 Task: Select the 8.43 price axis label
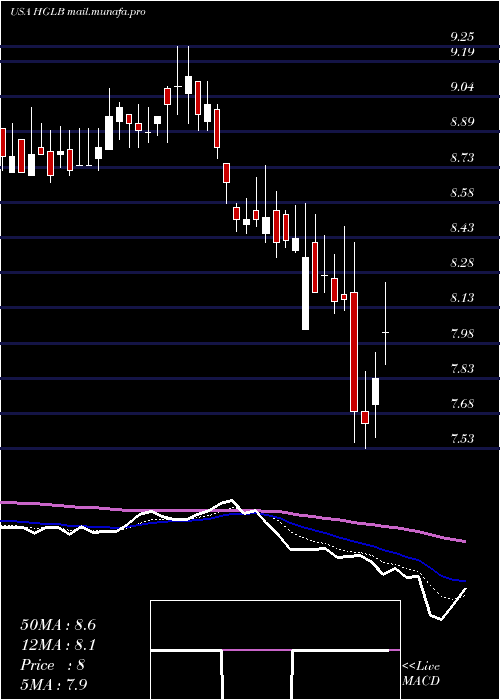pos(462,228)
